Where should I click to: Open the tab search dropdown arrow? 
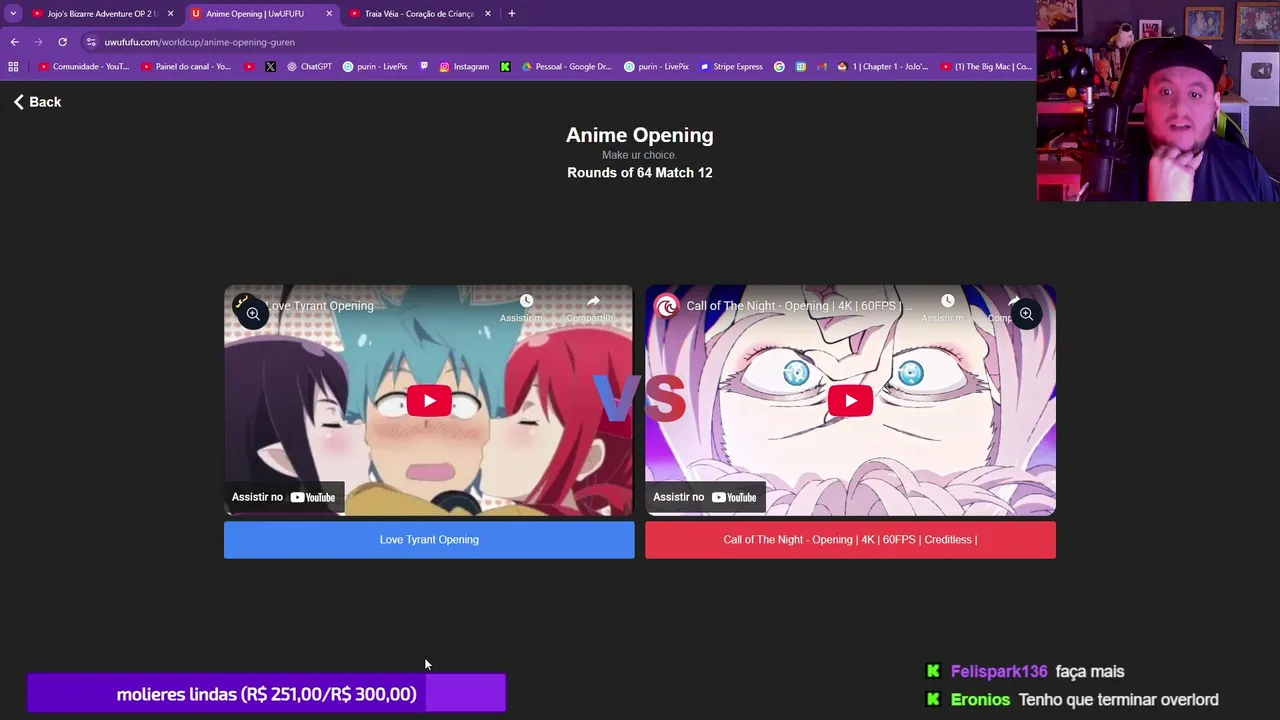coord(13,13)
